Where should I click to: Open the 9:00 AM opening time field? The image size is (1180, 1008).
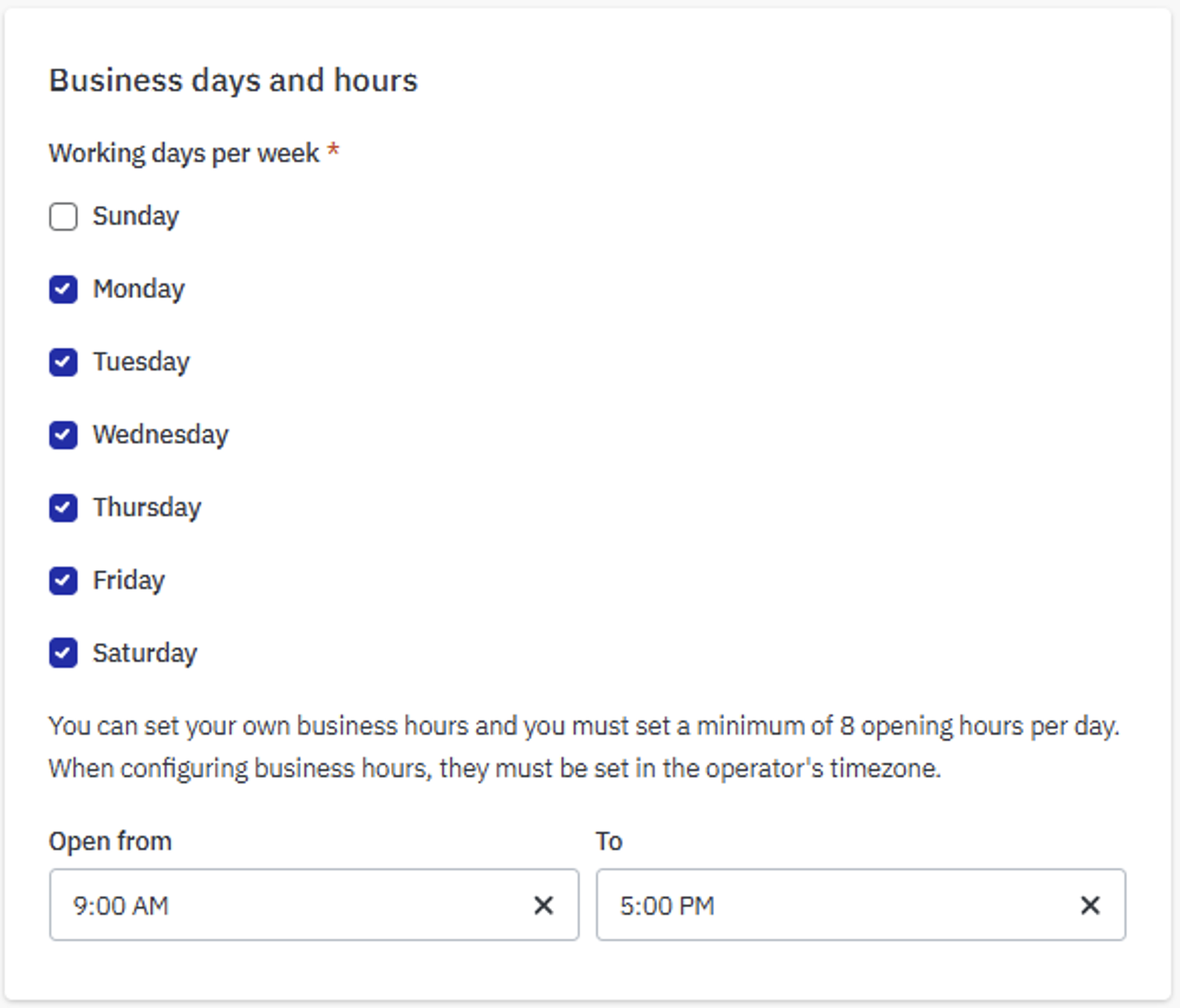[283, 905]
